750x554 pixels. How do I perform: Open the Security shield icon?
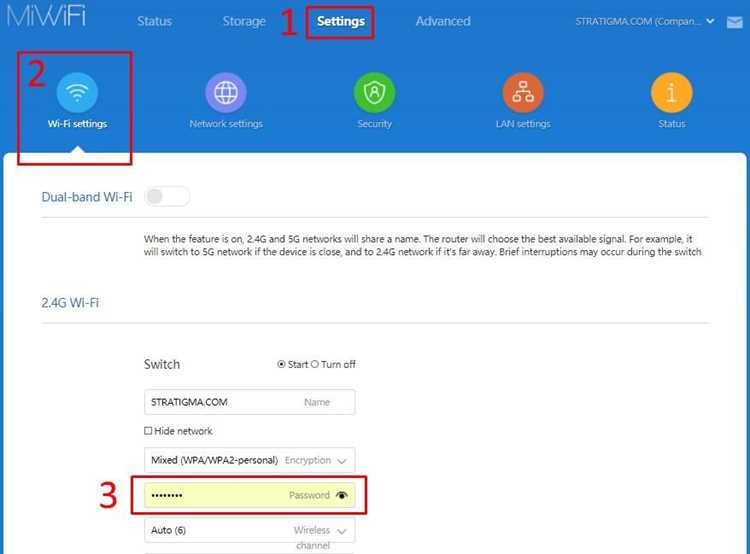tap(375, 92)
